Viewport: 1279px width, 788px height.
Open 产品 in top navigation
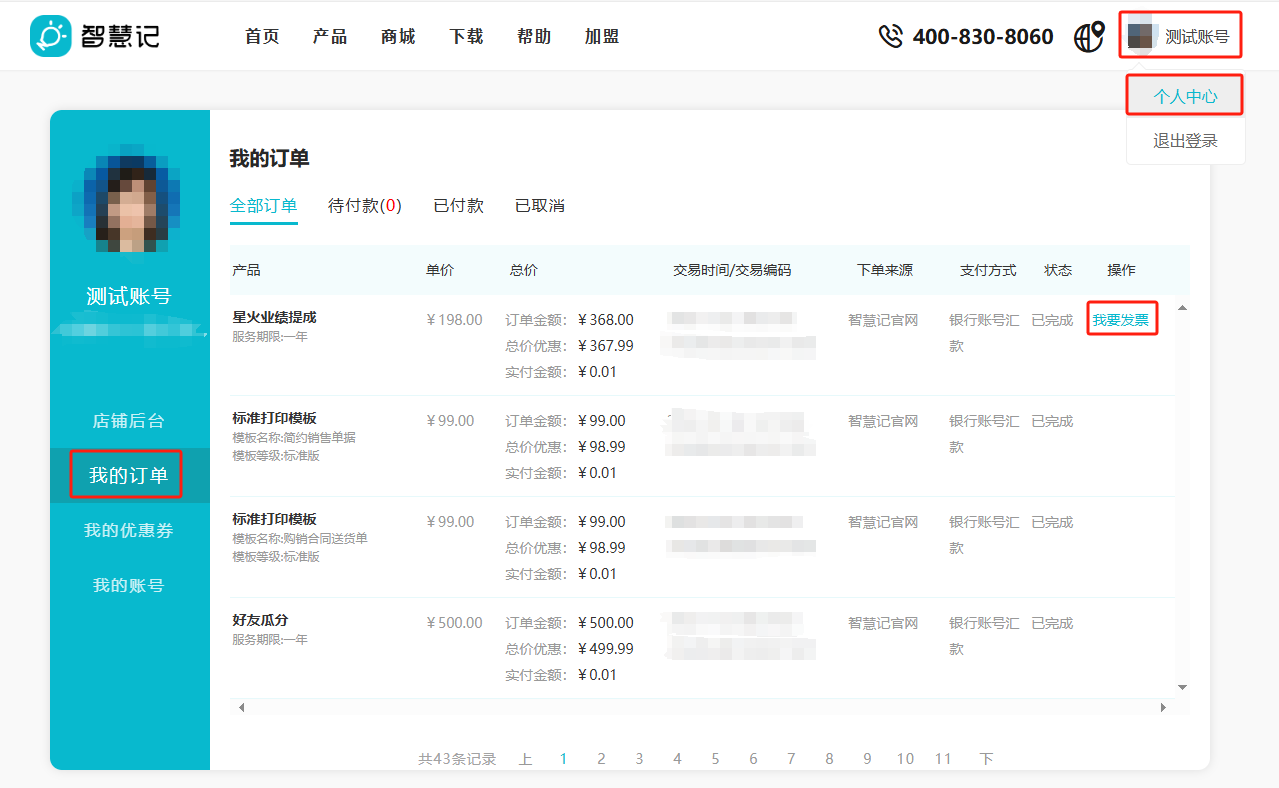(x=330, y=37)
